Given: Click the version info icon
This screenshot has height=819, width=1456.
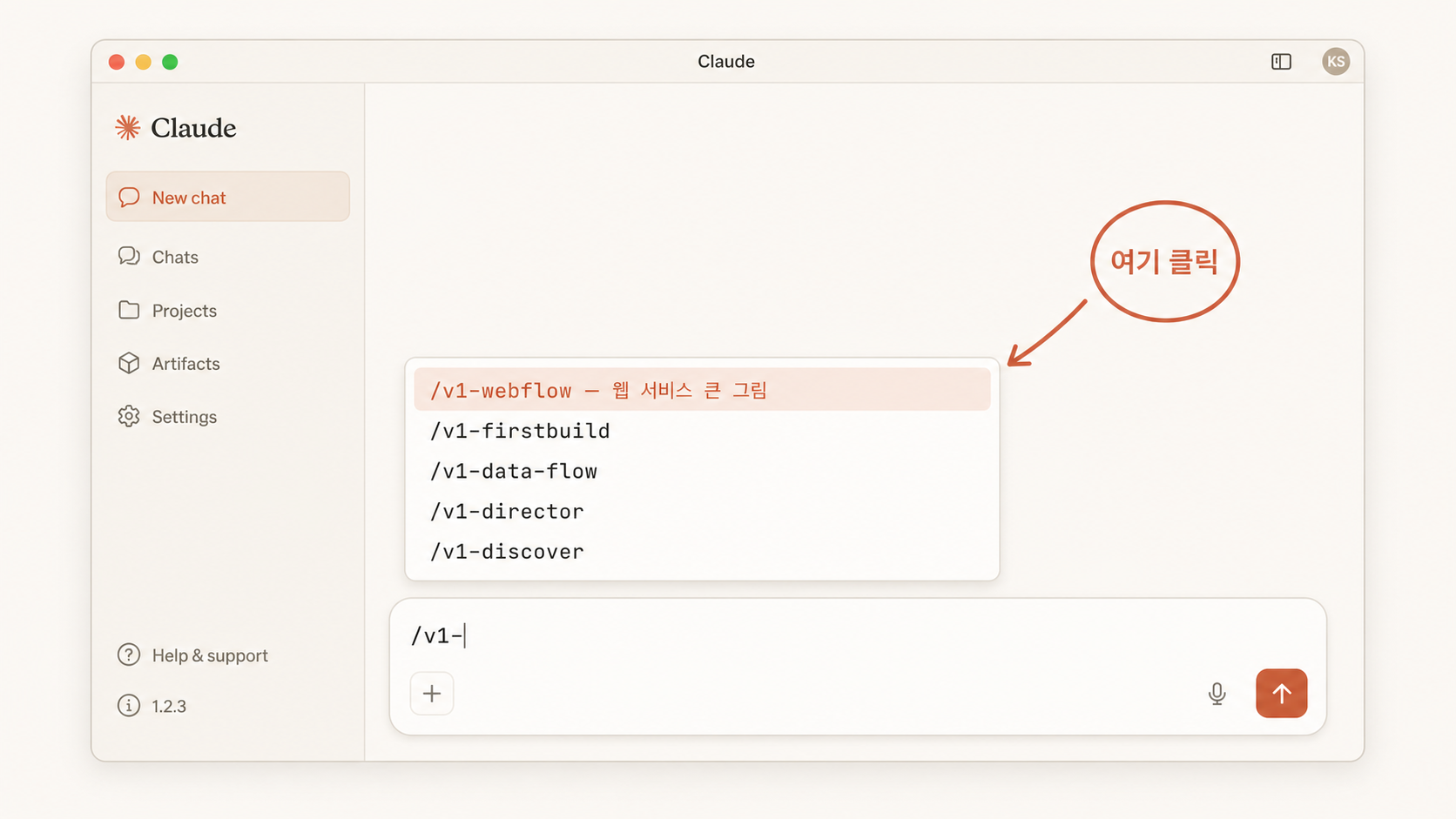Looking at the screenshot, I should coord(129,705).
